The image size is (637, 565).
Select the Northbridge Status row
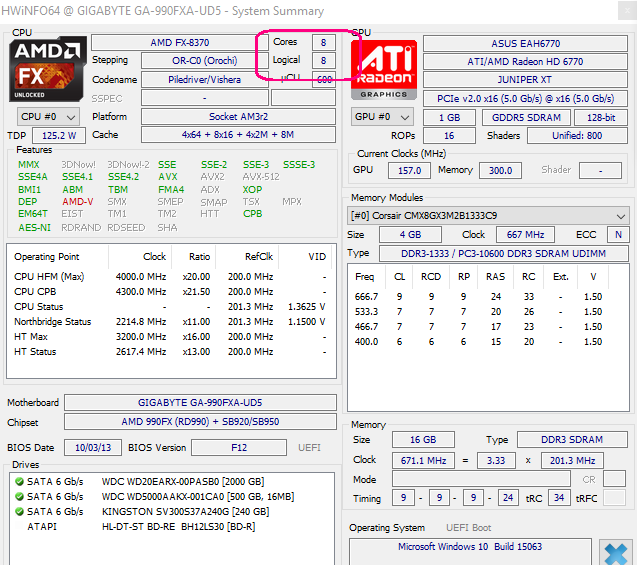coord(171,322)
